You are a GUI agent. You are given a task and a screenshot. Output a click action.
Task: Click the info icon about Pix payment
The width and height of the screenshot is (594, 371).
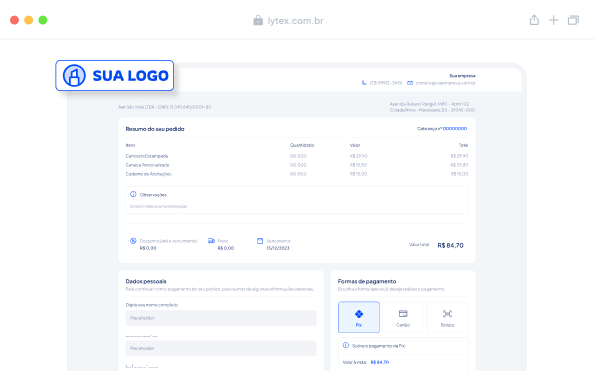pyautogui.click(x=345, y=345)
